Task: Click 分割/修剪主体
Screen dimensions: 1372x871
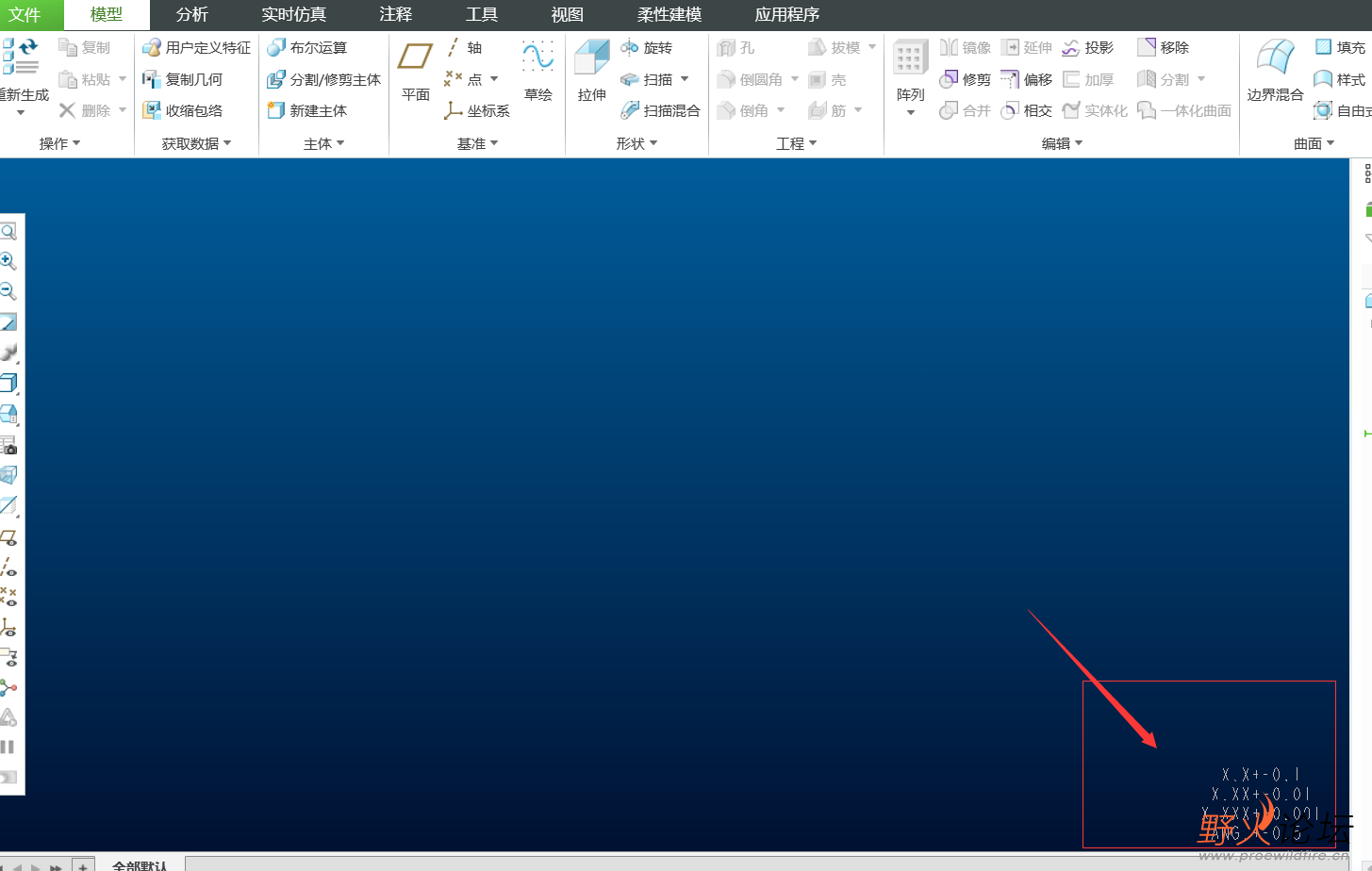Action: (x=324, y=80)
